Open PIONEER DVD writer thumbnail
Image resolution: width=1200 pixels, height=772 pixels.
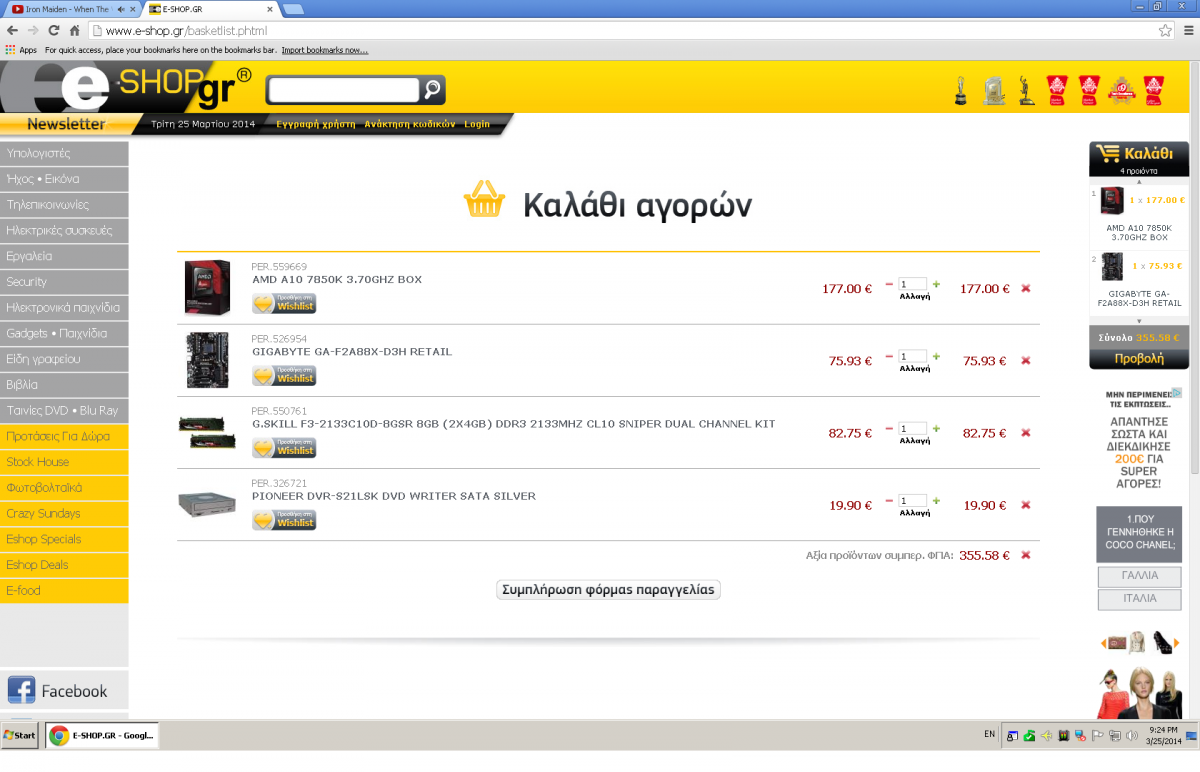coord(207,504)
